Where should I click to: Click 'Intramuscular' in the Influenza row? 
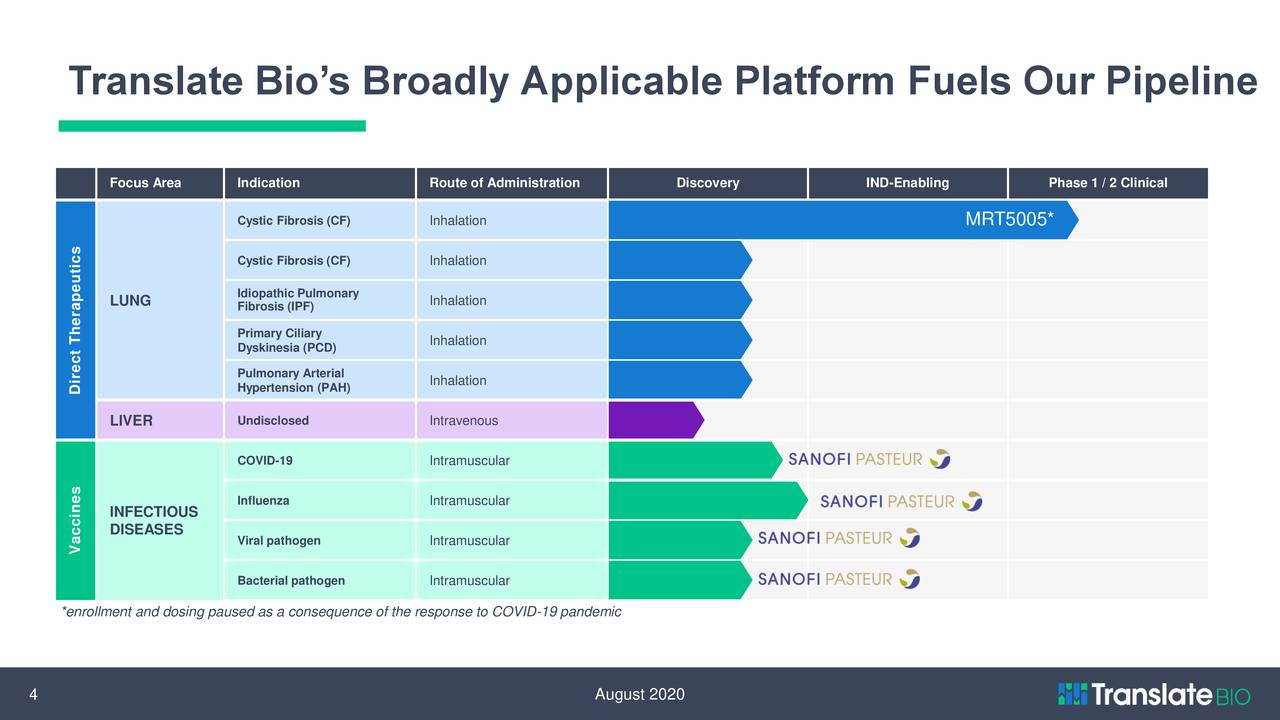click(x=511, y=500)
